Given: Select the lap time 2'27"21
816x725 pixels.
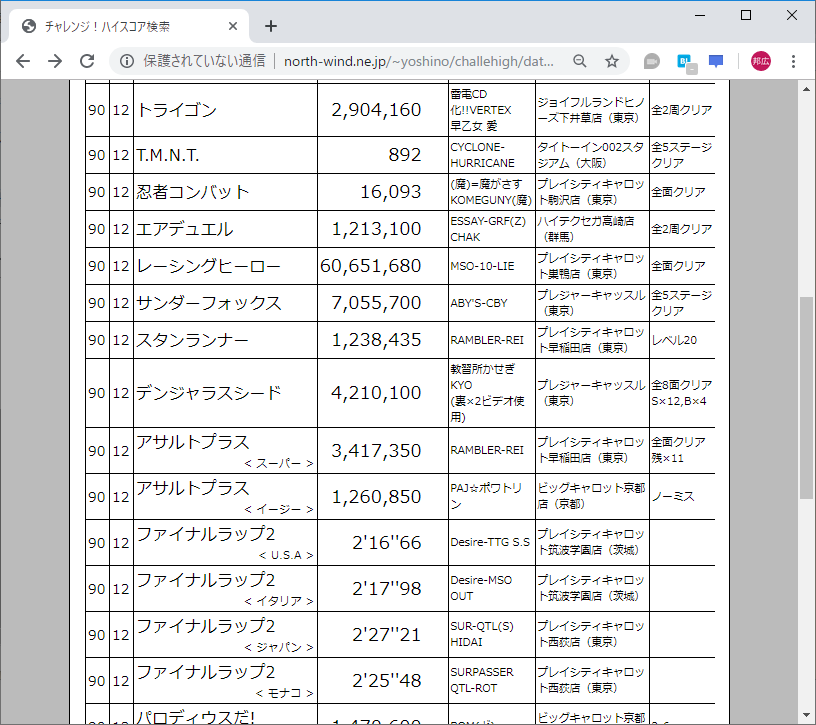Looking at the screenshot, I should pyautogui.click(x=387, y=635).
